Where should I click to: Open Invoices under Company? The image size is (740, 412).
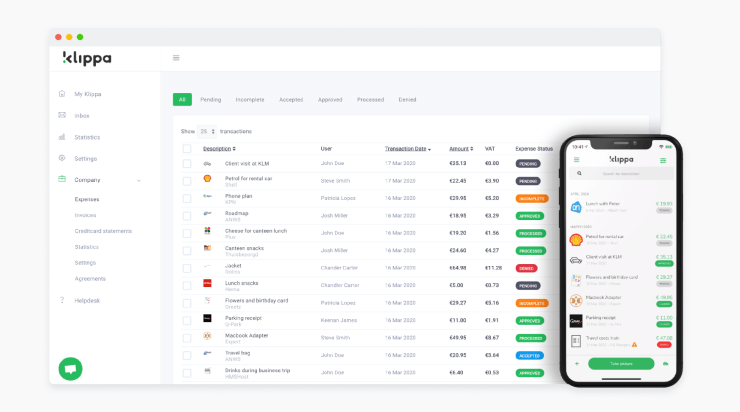pos(85,215)
